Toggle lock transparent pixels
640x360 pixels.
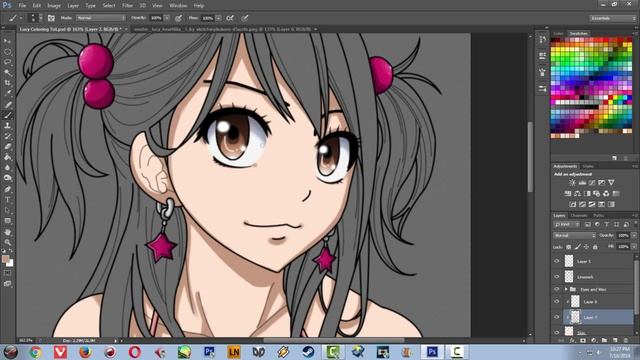click(568, 247)
